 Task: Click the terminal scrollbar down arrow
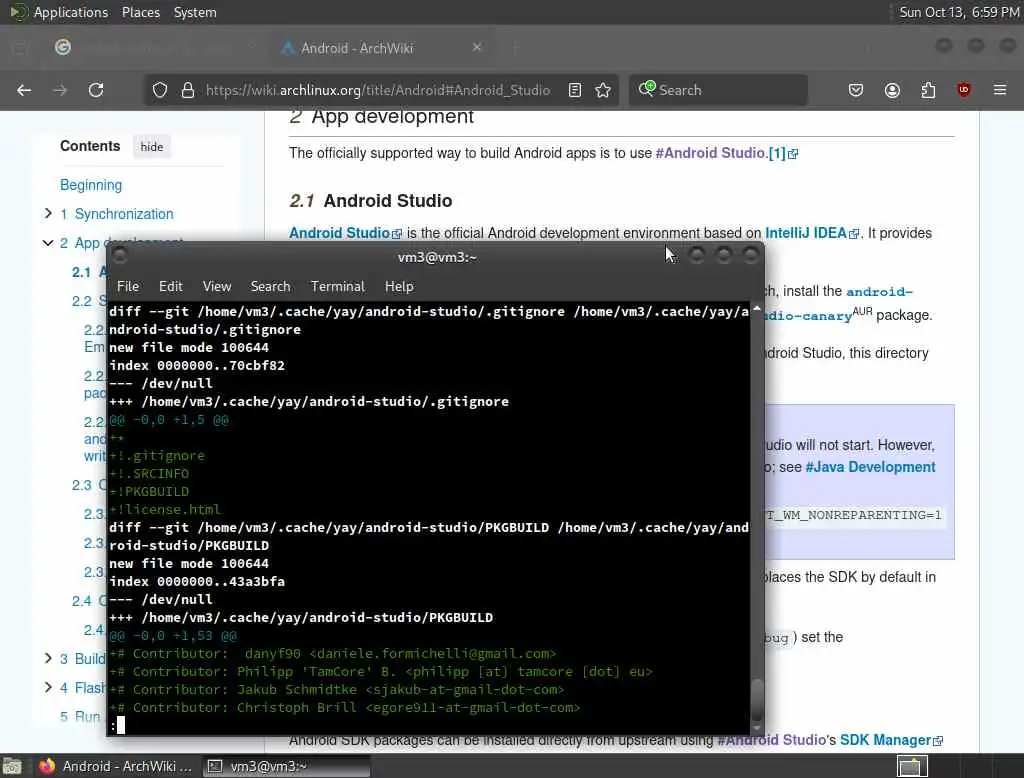click(757, 728)
